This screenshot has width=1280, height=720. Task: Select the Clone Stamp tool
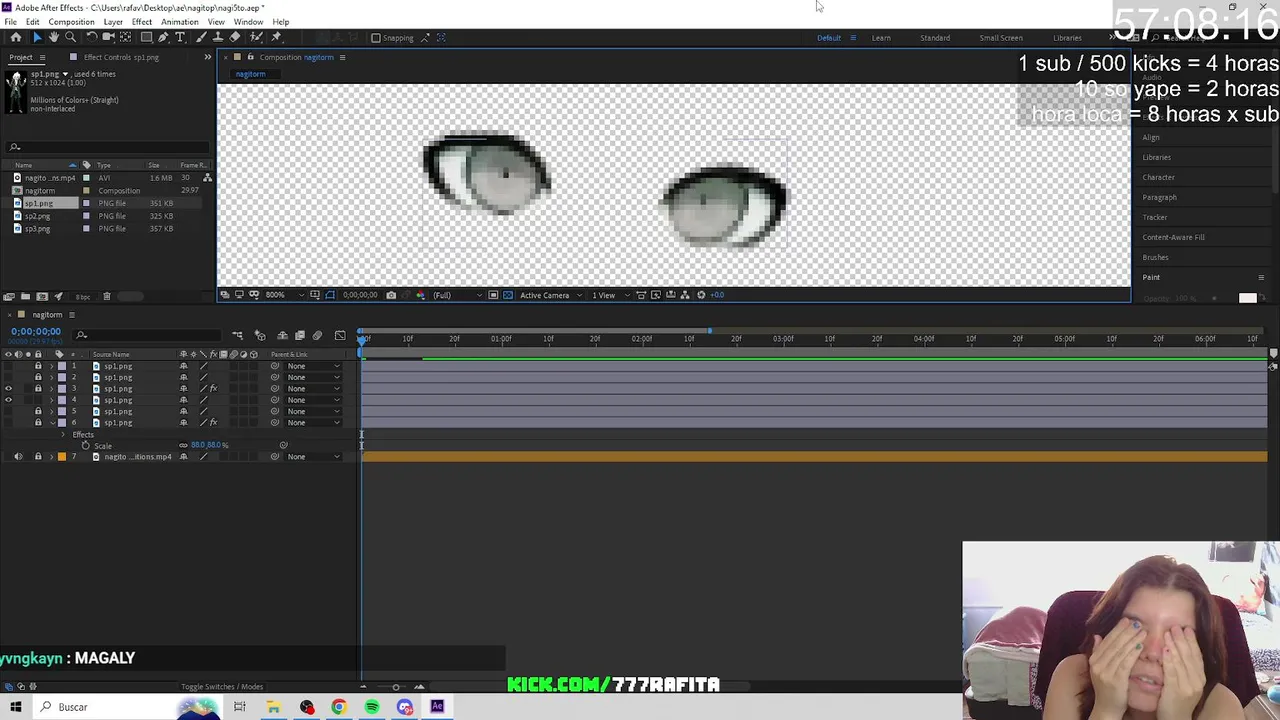pos(218,37)
